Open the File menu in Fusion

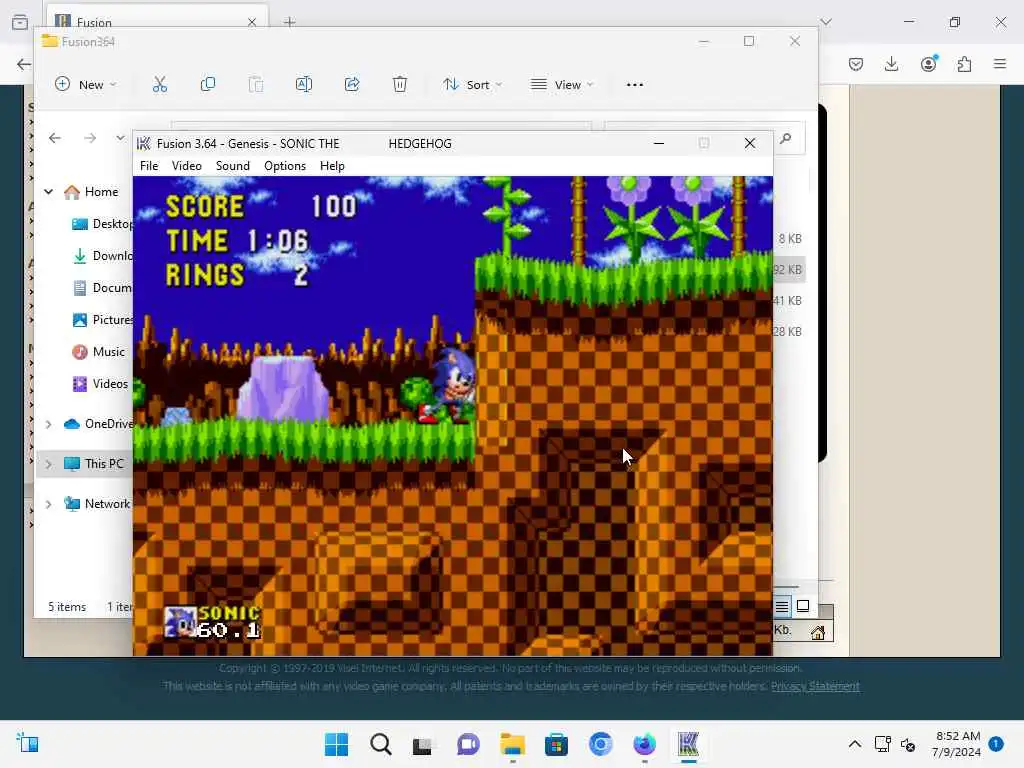pyautogui.click(x=149, y=166)
